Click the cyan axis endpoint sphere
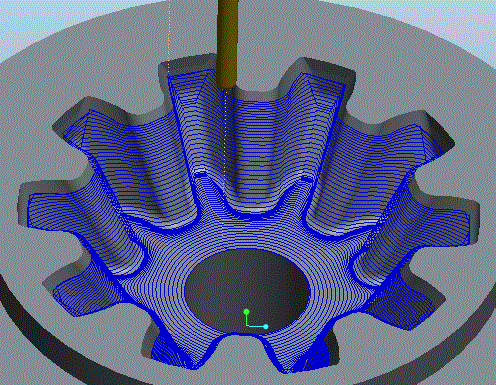The image size is (496, 385). pos(266,327)
